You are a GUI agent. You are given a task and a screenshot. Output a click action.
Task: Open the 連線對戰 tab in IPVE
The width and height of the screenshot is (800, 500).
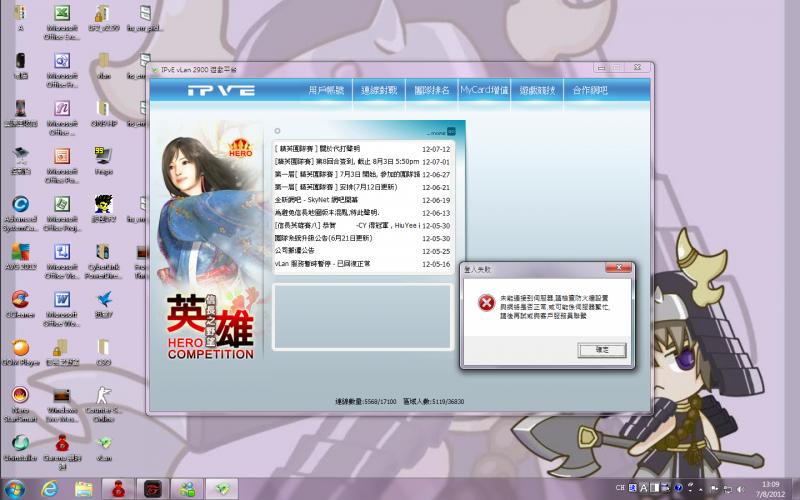[379, 90]
